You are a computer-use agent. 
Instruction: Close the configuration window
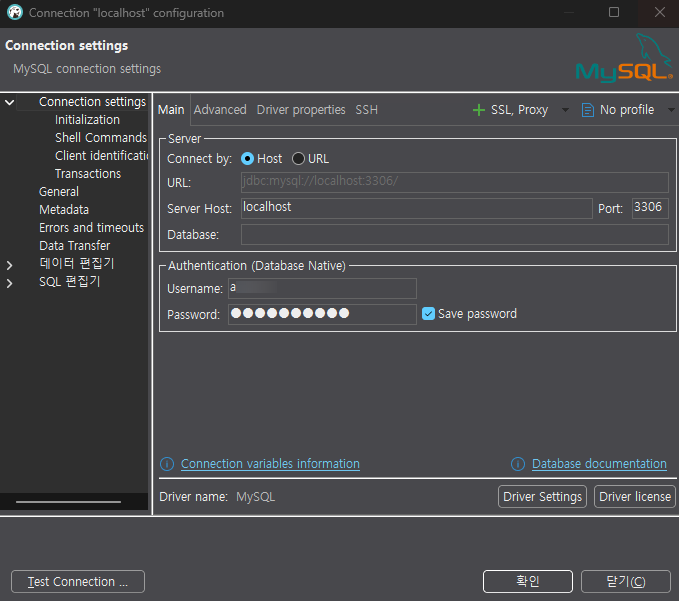coord(660,12)
